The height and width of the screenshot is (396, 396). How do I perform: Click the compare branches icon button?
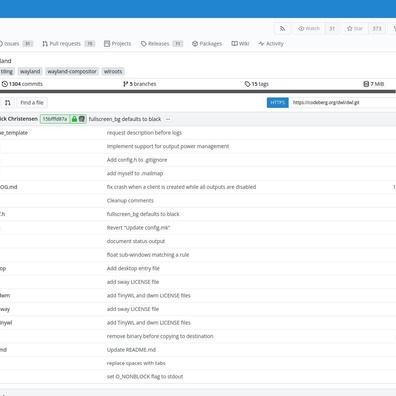[x=7, y=103]
